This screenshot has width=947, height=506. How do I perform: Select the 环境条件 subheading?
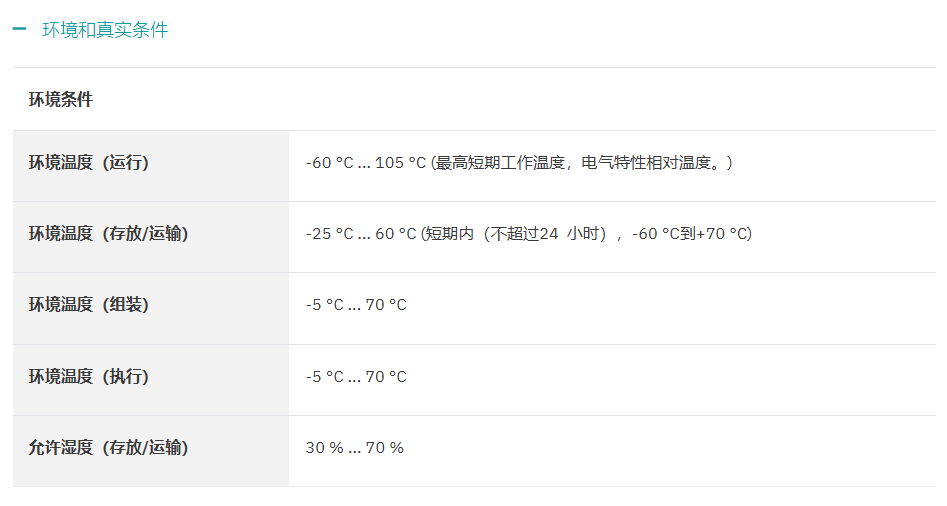(61, 99)
